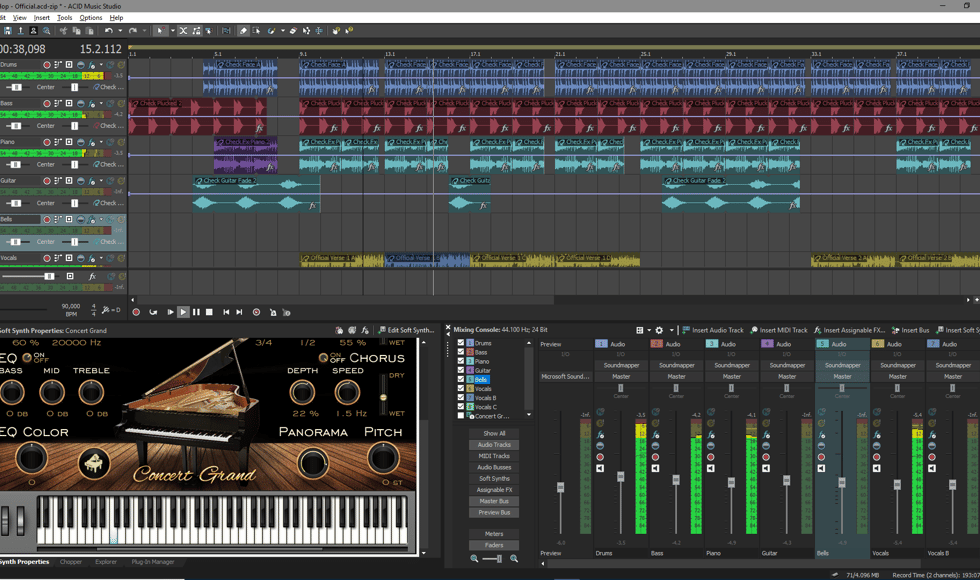Uncheck the Piano channel checkbox

pyautogui.click(x=461, y=361)
